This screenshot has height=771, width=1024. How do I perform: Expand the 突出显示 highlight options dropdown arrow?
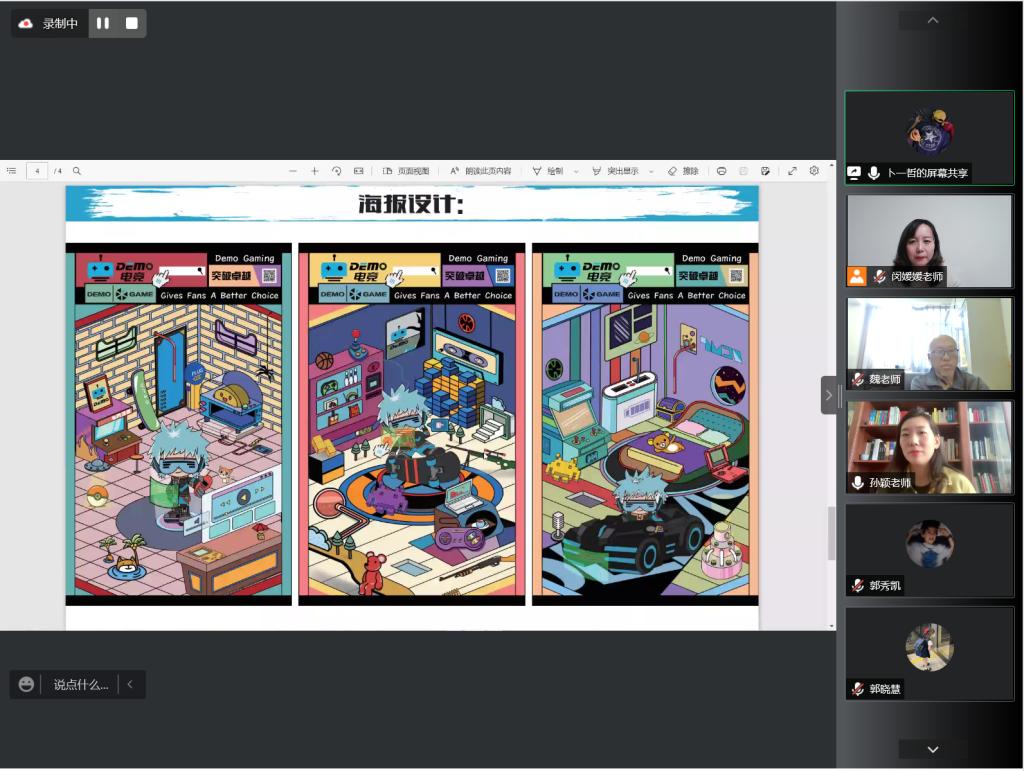click(x=651, y=172)
